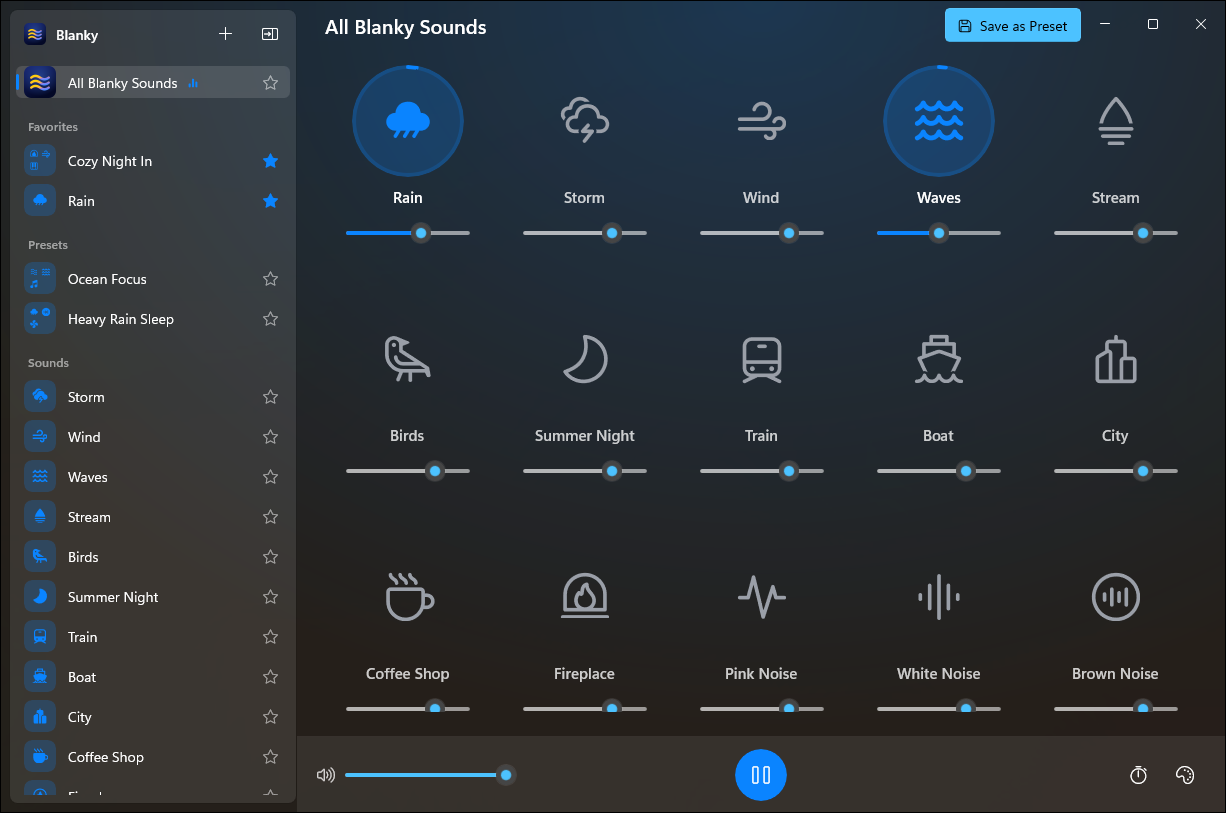Image resolution: width=1226 pixels, height=813 pixels.
Task: Activate the Pink Noise icon in grid
Action: (x=761, y=597)
